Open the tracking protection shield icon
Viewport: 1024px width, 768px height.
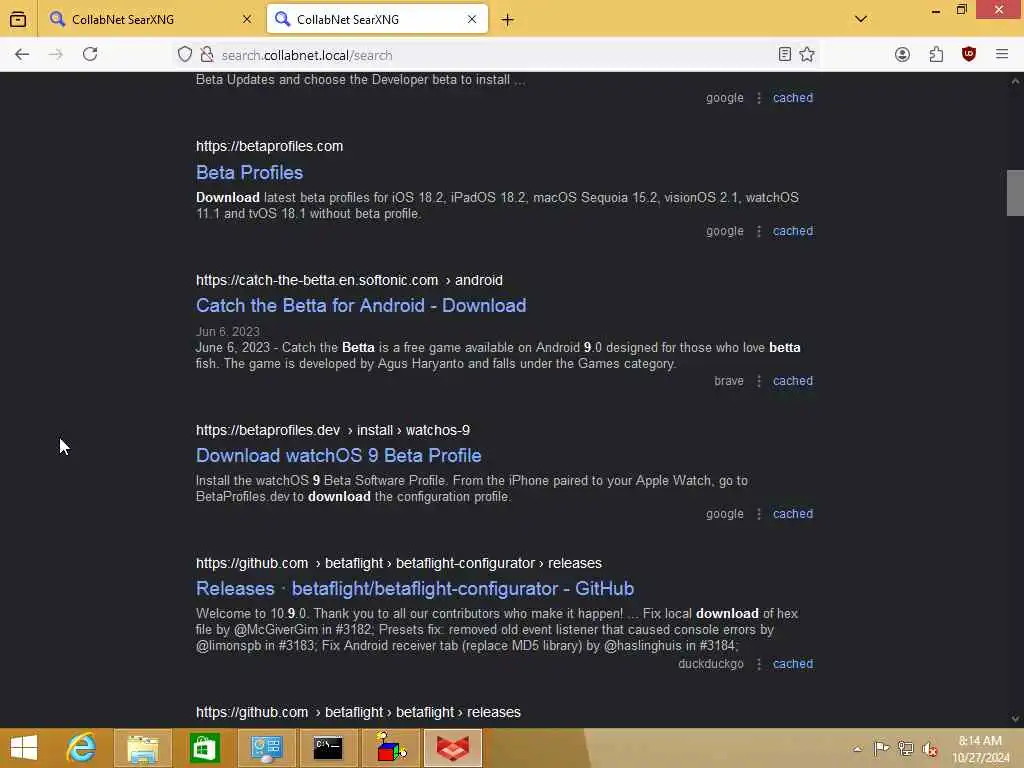coord(185,55)
